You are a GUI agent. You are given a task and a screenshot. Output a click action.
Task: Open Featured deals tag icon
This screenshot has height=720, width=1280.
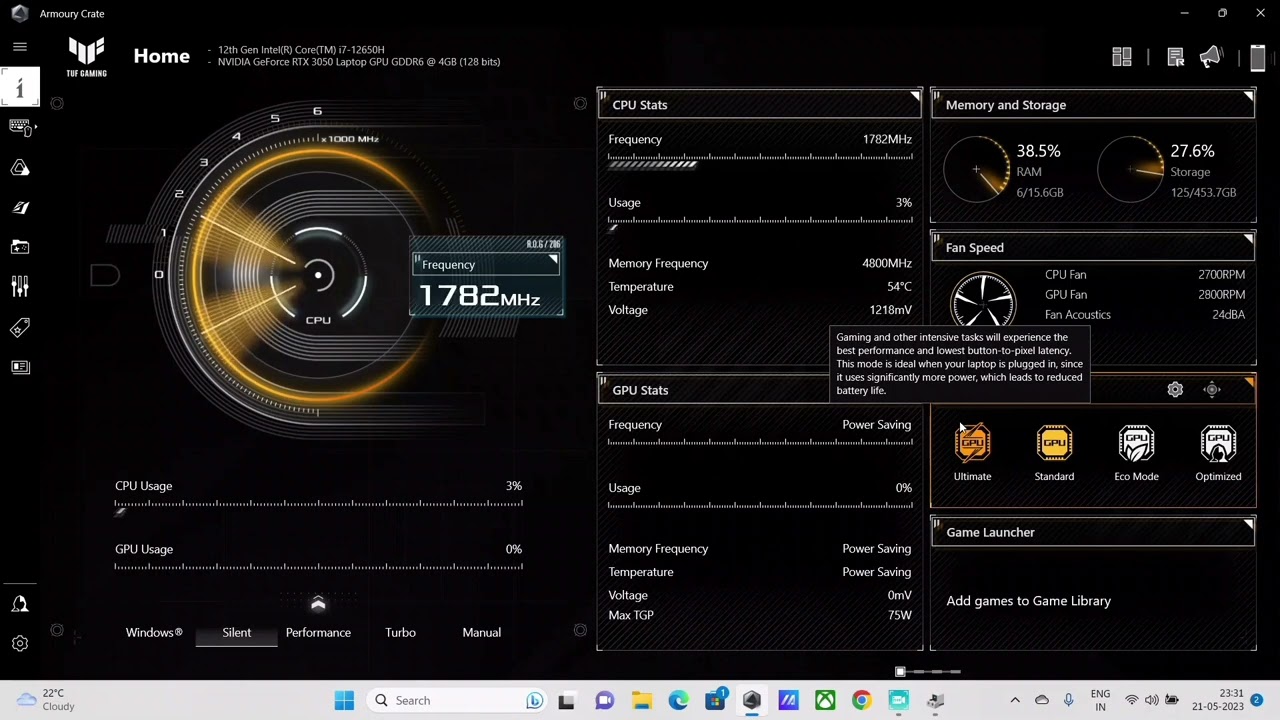pyautogui.click(x=19, y=327)
